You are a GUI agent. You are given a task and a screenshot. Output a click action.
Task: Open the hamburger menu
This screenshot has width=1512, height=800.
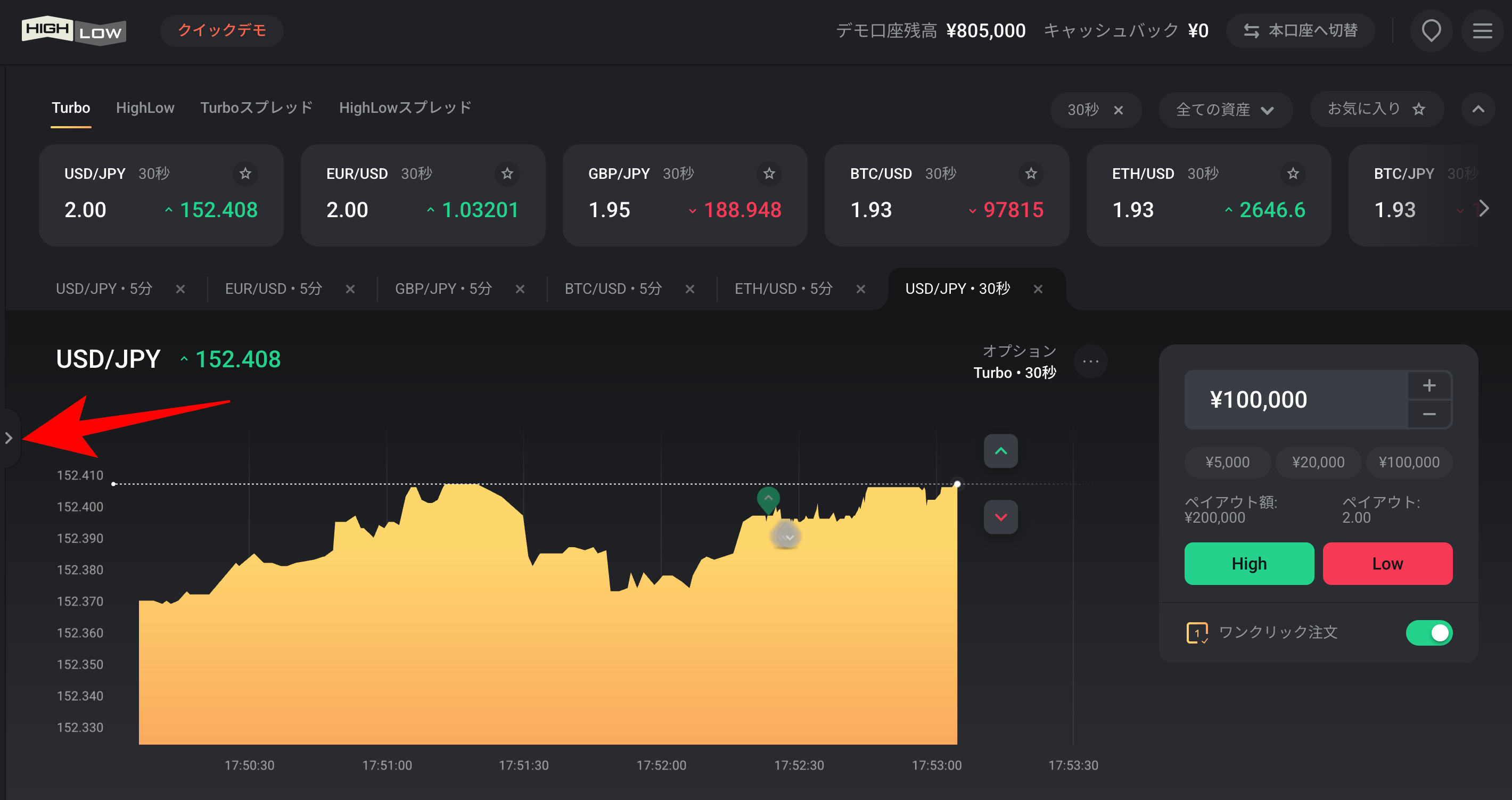coord(1482,30)
